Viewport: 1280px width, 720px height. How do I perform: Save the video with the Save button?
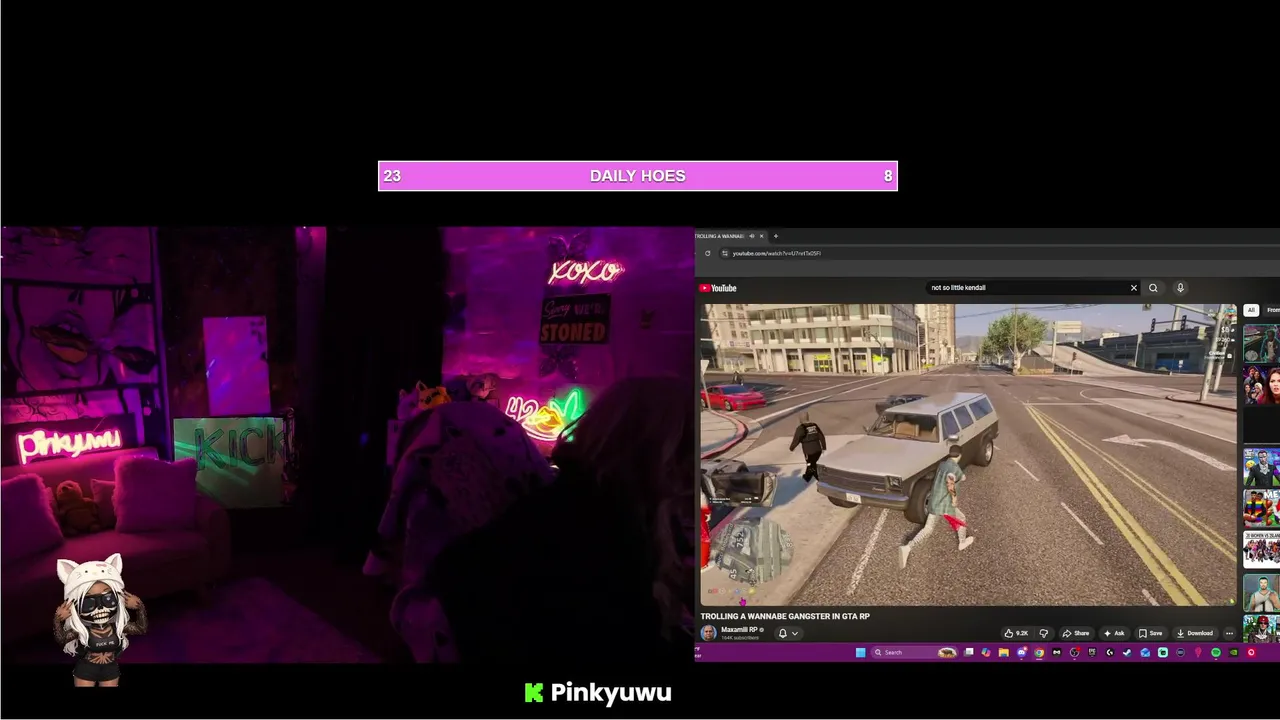(1151, 633)
